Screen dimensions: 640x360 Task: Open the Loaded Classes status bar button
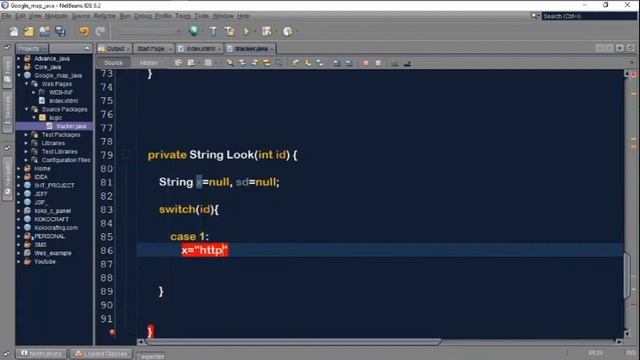(x=101, y=353)
